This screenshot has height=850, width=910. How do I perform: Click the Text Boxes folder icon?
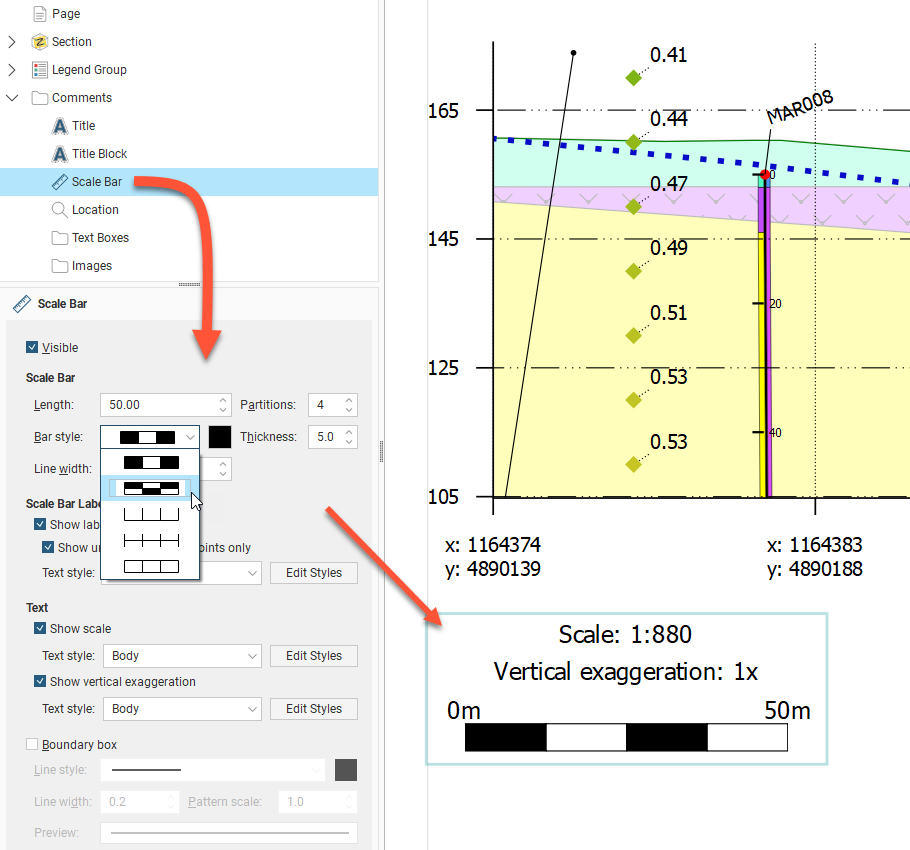tap(60, 238)
